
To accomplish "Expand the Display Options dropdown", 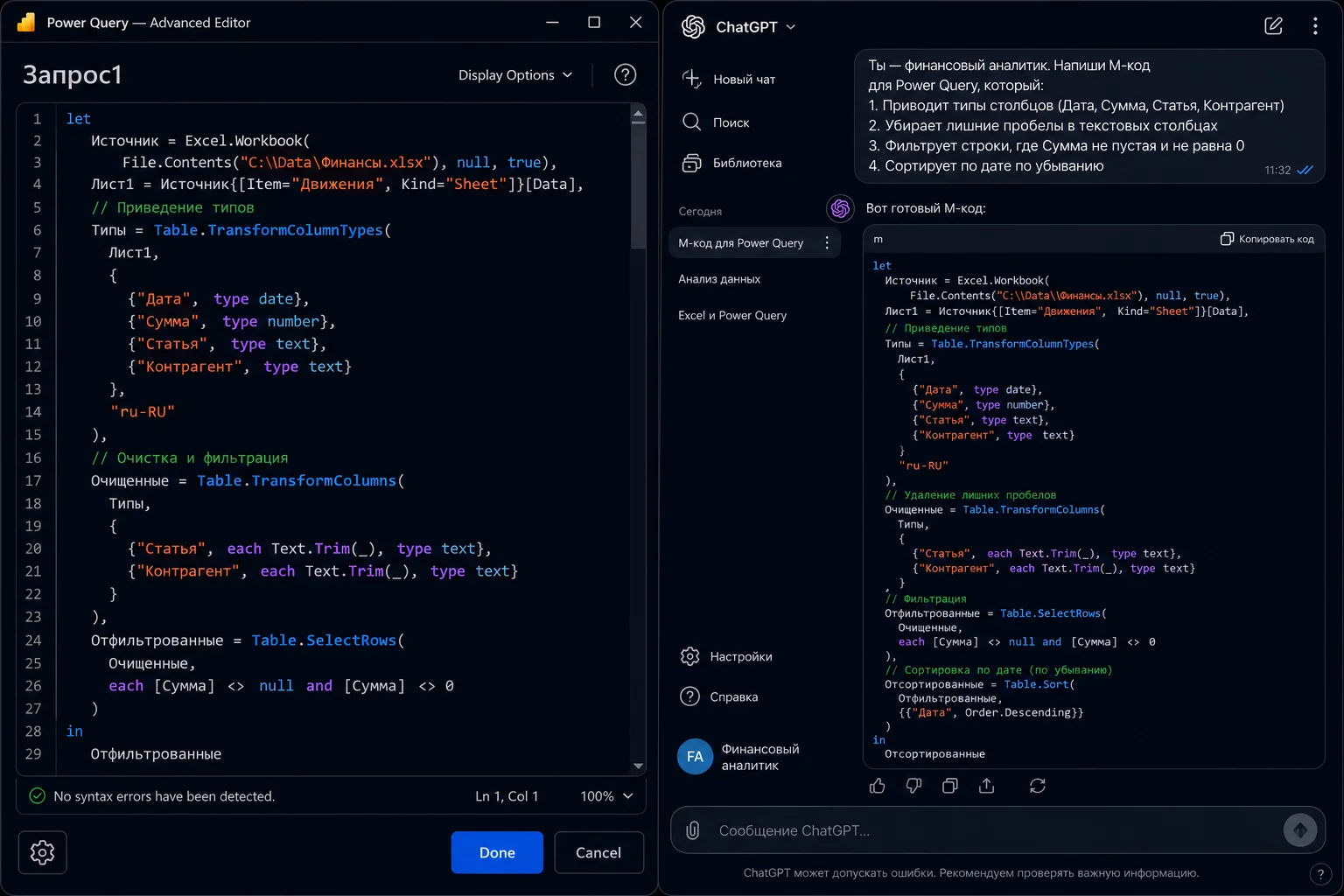I will 515,75.
